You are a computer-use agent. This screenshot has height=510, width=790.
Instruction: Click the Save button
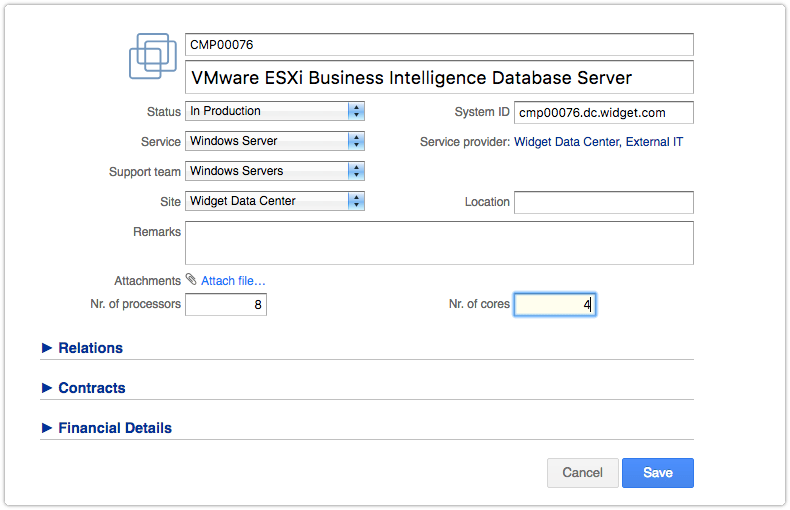(657, 473)
